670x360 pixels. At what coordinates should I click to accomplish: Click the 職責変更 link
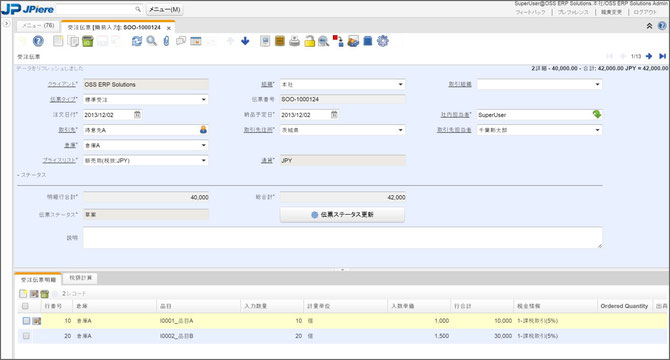[611, 12]
